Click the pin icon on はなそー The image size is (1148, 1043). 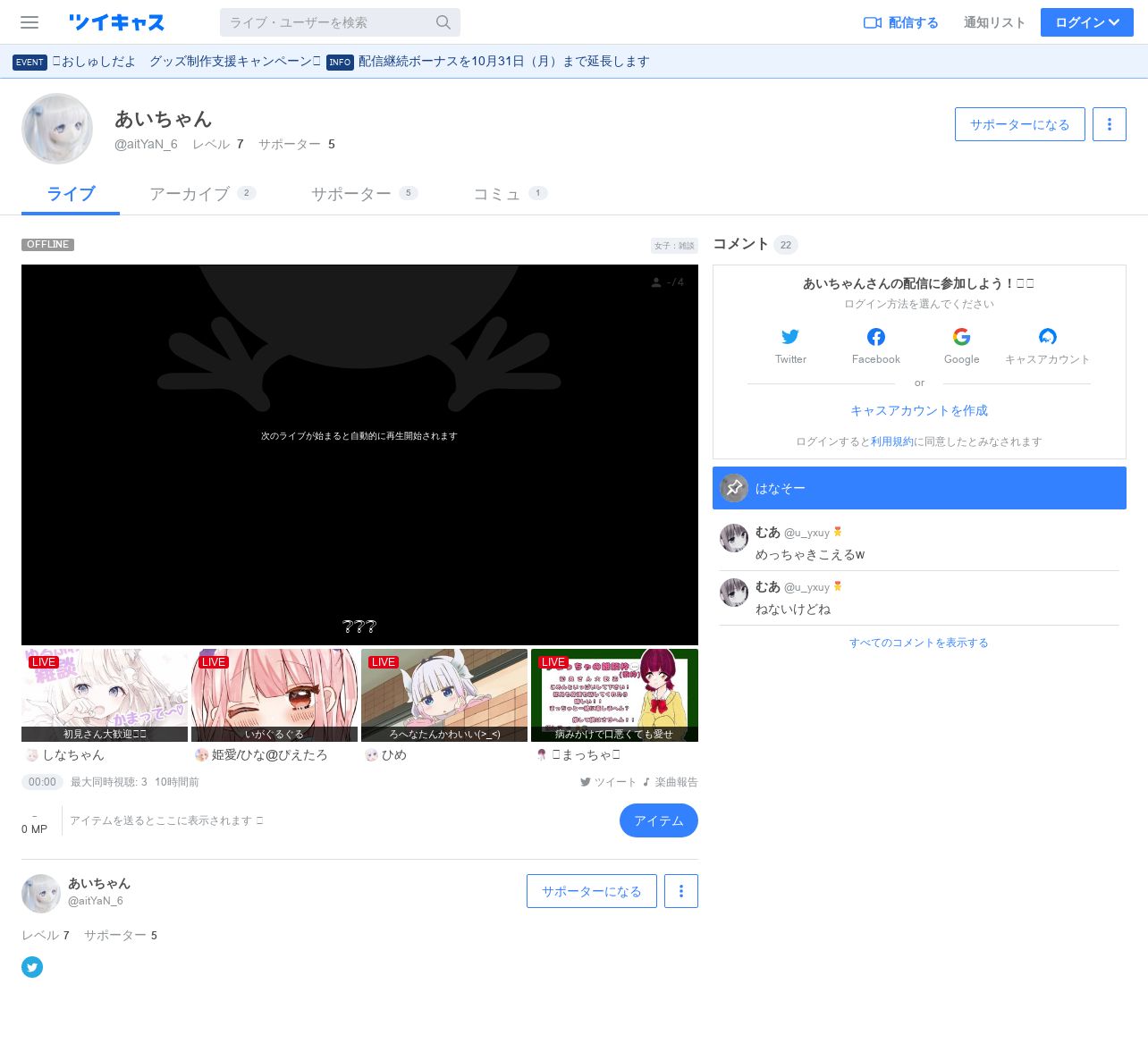[x=734, y=488]
